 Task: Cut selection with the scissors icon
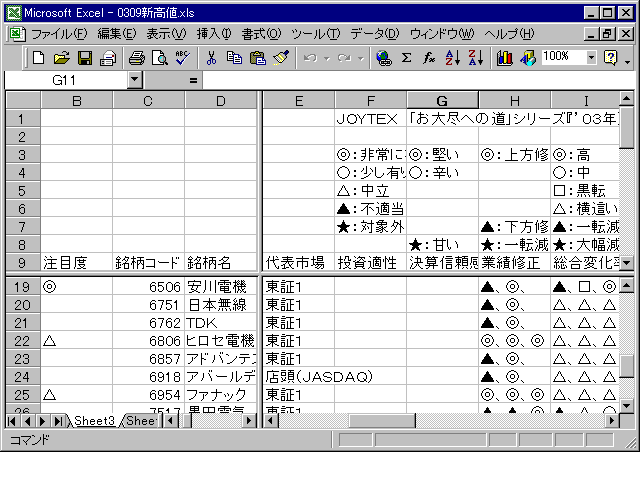click(211, 58)
